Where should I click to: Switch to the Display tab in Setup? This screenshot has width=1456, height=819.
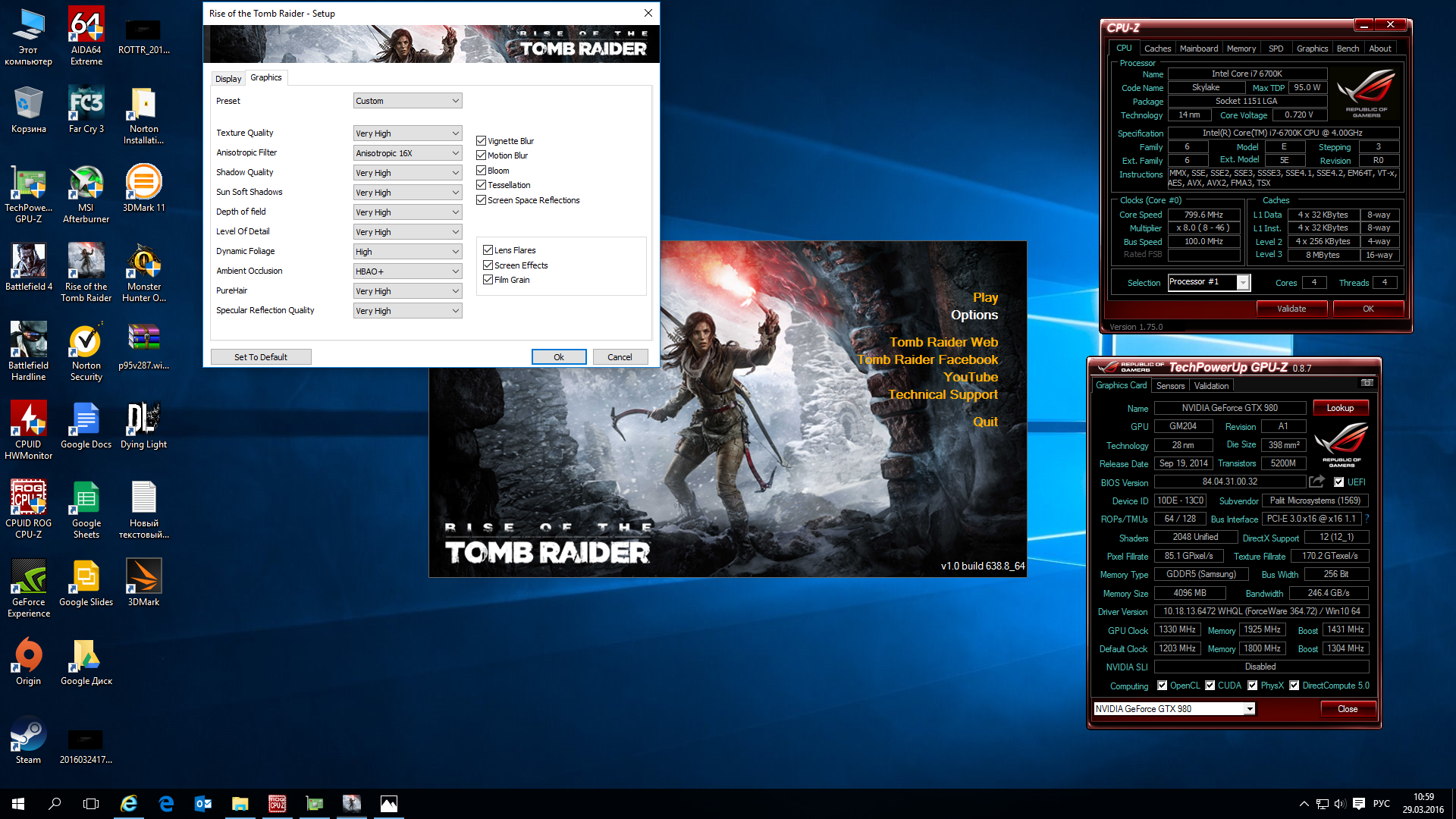[x=227, y=79]
